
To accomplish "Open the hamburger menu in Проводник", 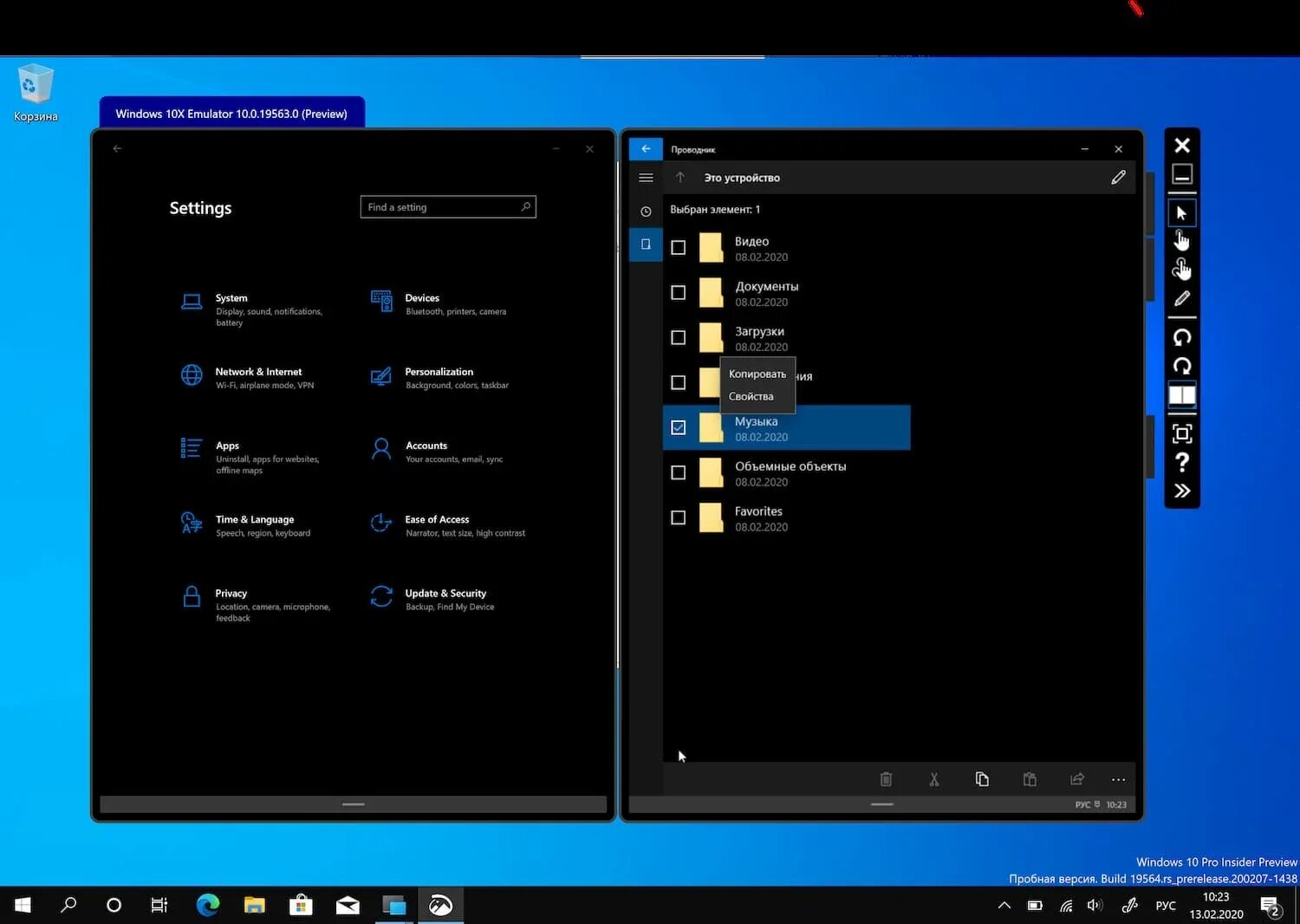I will point(646,178).
